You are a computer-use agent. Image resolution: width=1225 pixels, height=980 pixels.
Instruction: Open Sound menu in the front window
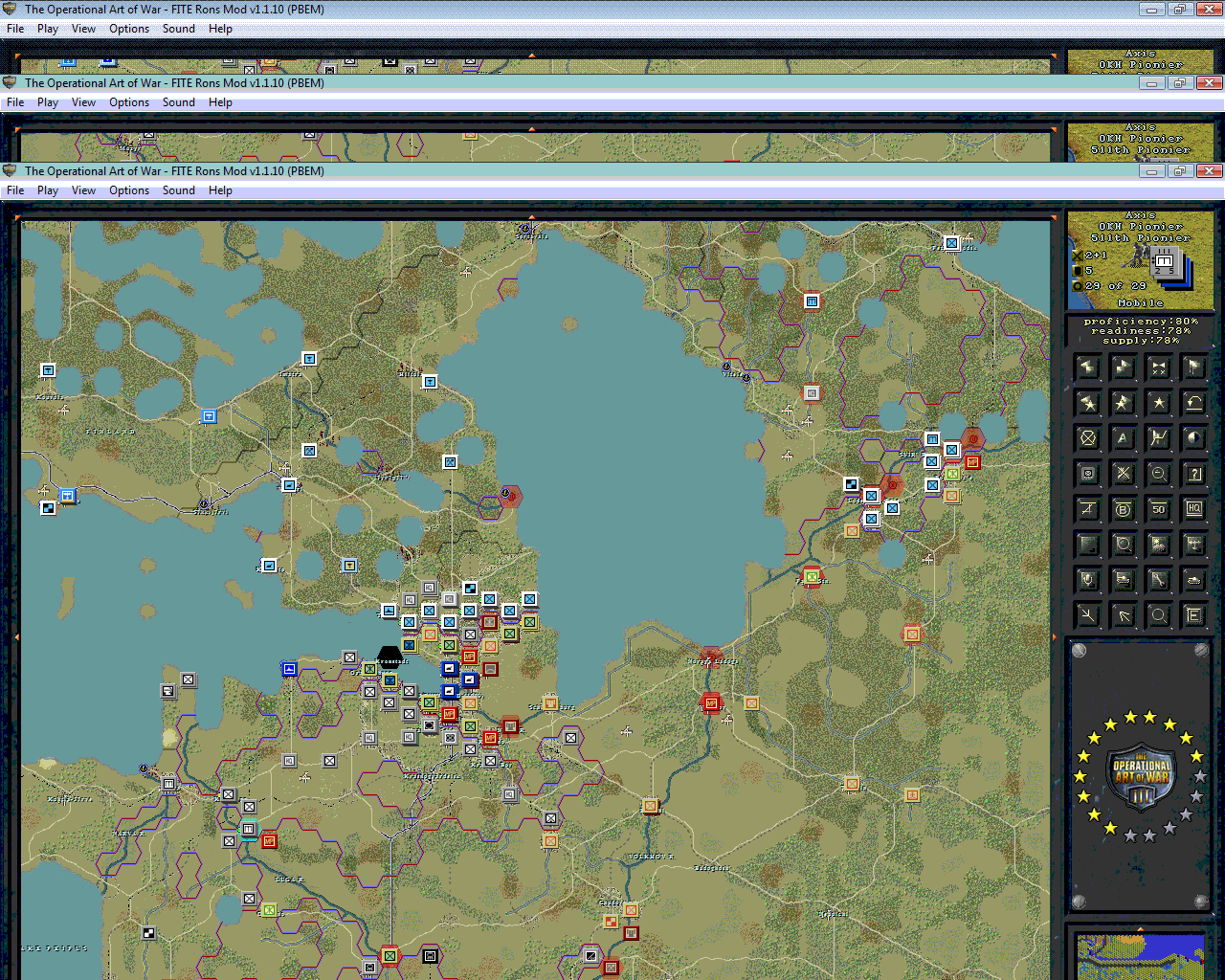tap(179, 190)
